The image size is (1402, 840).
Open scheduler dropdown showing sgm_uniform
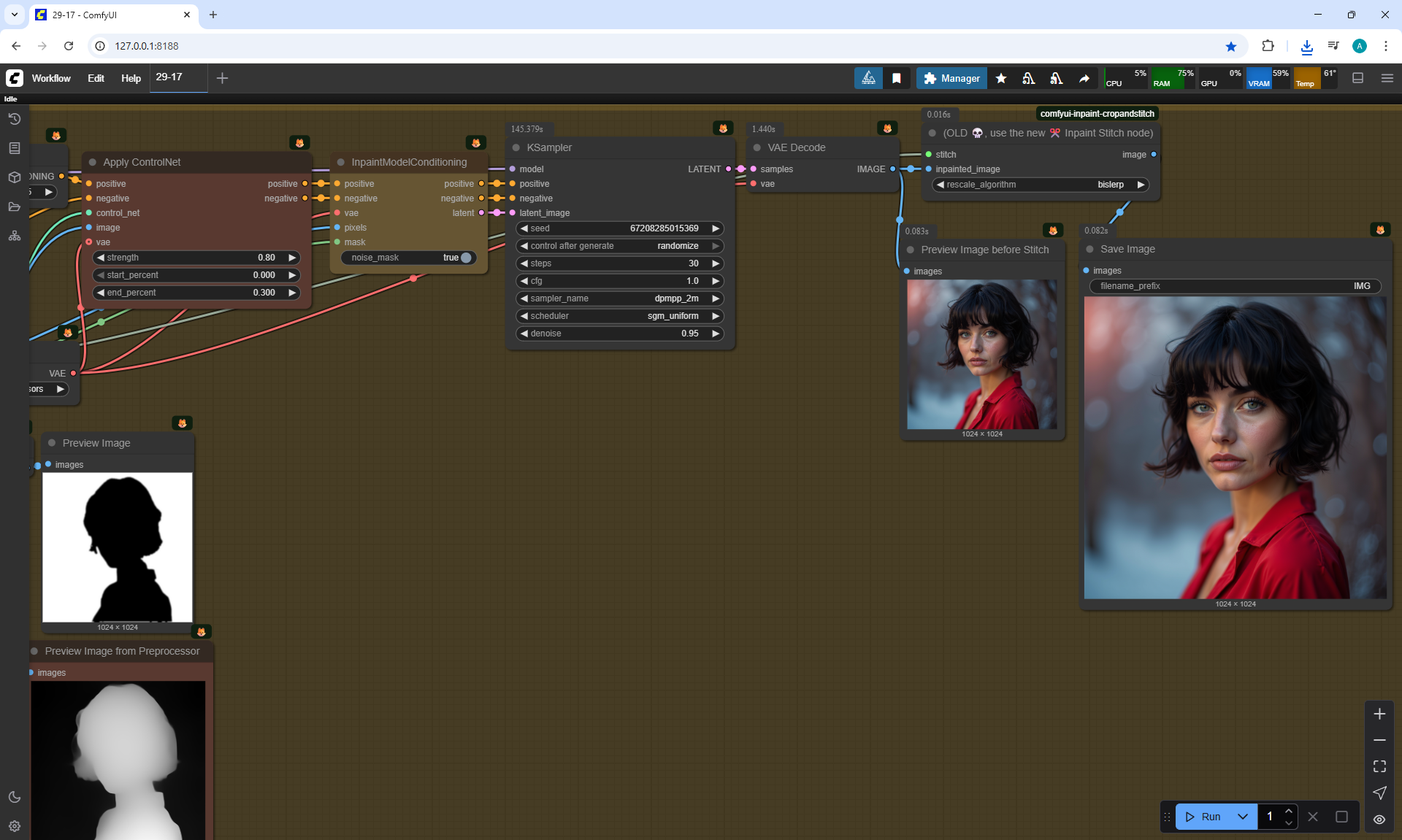pos(619,316)
